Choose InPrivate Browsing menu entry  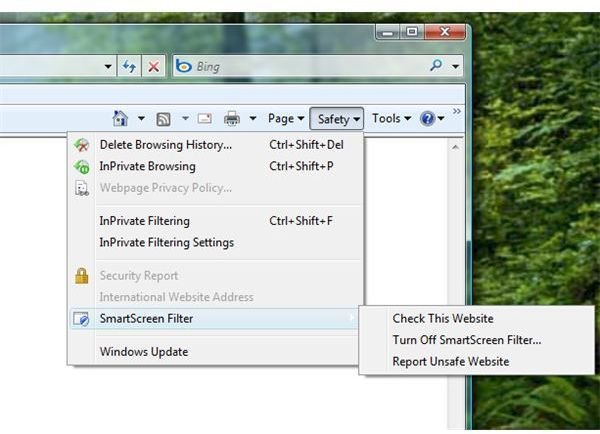216,166
